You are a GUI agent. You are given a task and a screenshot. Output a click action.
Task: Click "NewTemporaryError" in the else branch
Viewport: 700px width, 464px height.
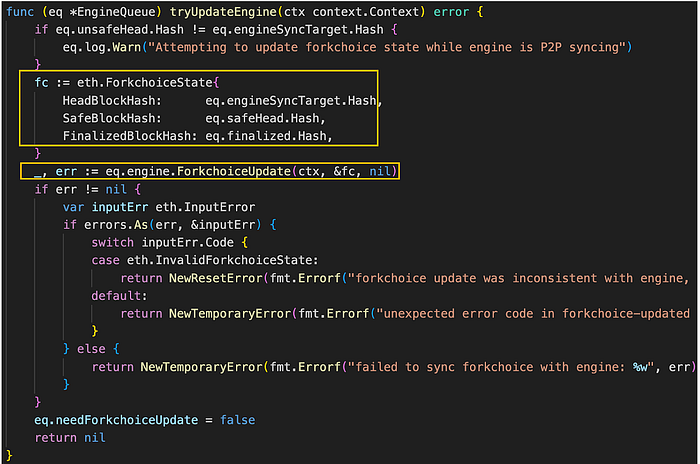point(202,368)
